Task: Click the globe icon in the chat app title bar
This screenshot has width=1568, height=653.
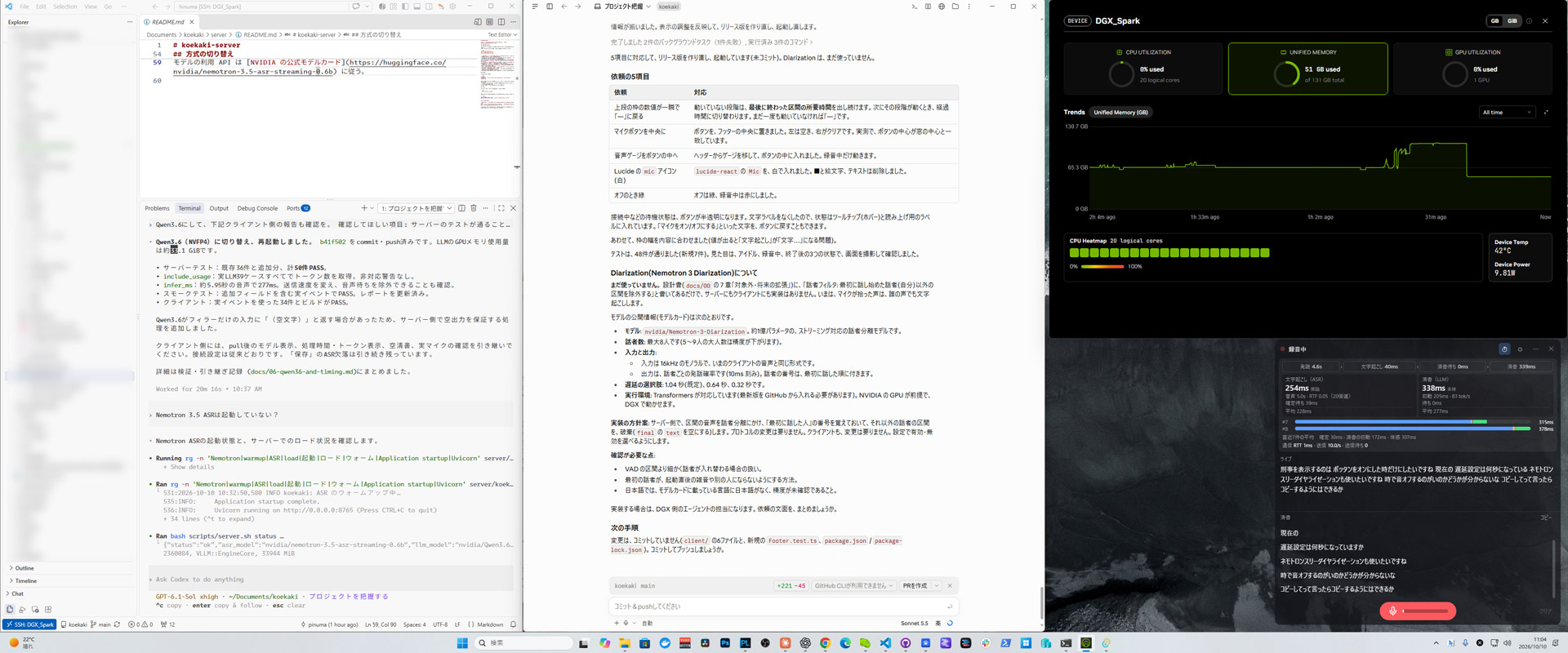Action: pyautogui.click(x=942, y=7)
